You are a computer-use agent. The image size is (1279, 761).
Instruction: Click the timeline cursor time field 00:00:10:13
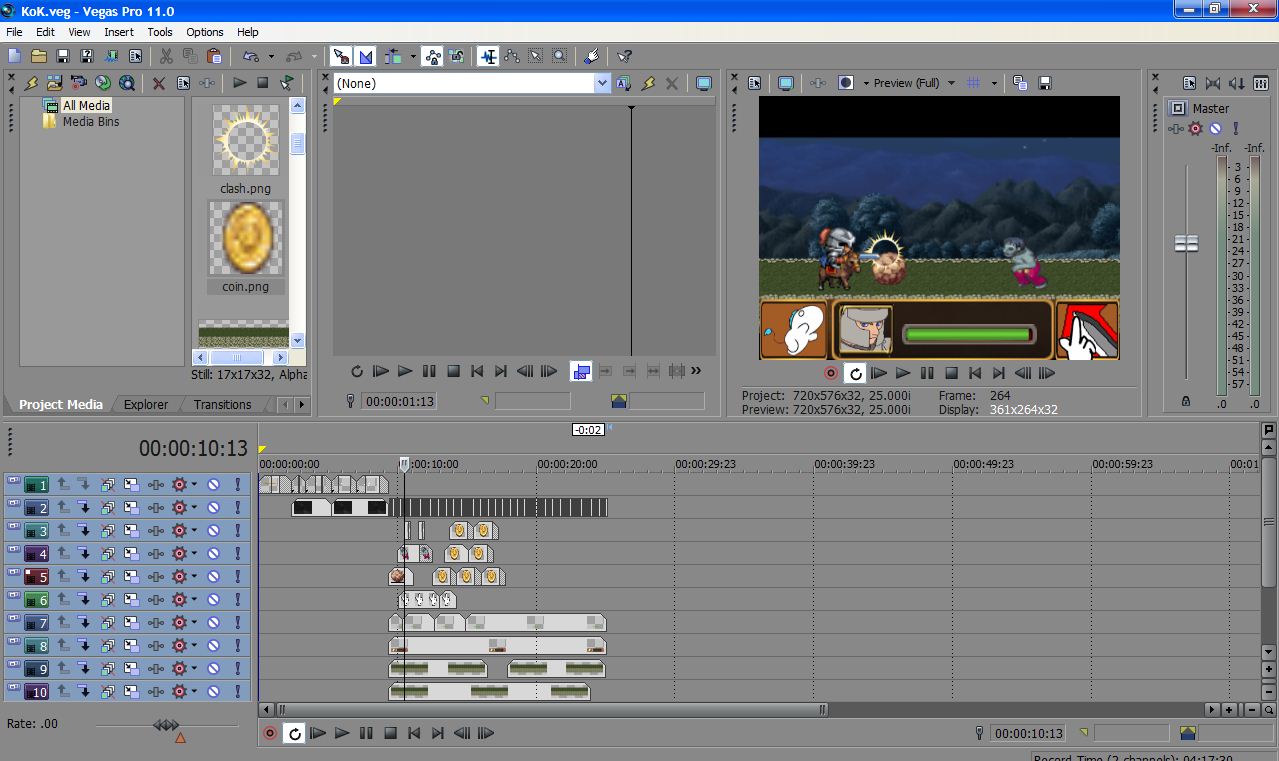[1027, 733]
